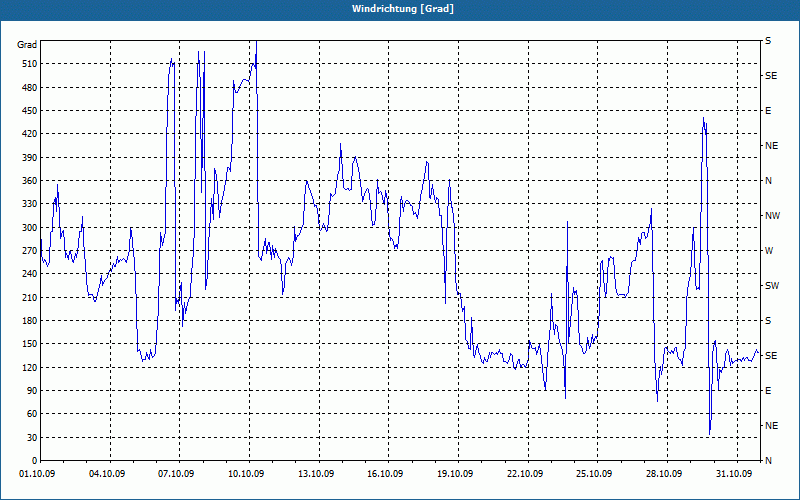Select the 180 value on the left axis
Screen dimensions: 800x500
tap(30, 321)
